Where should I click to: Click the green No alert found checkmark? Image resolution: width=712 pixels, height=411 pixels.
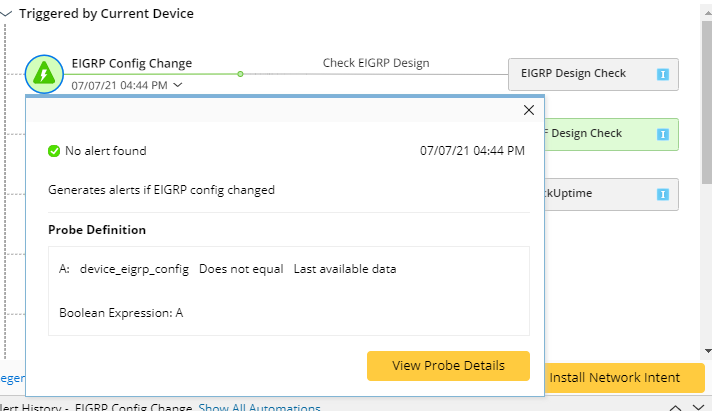(x=54, y=151)
